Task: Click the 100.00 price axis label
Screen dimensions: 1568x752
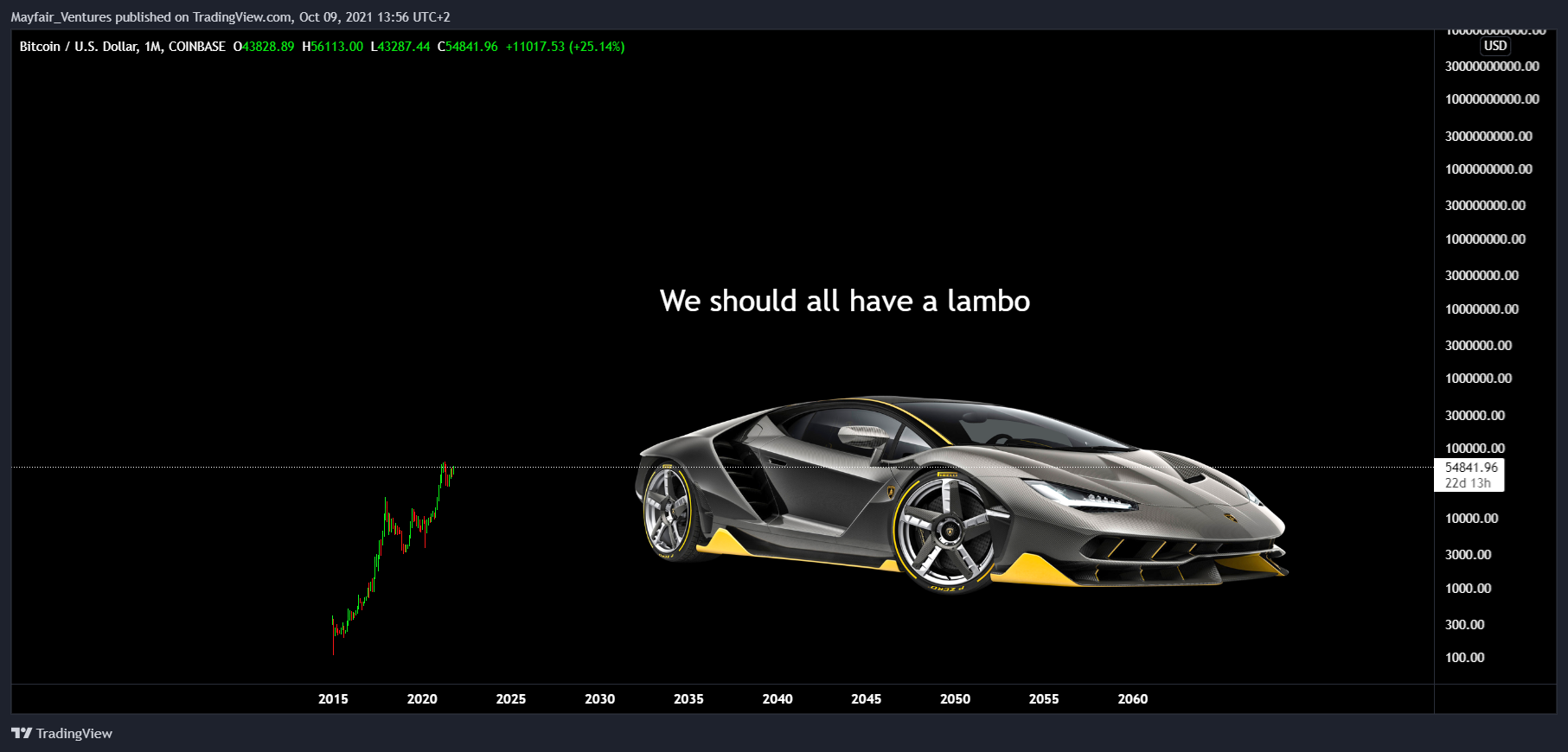Action: [x=1464, y=658]
